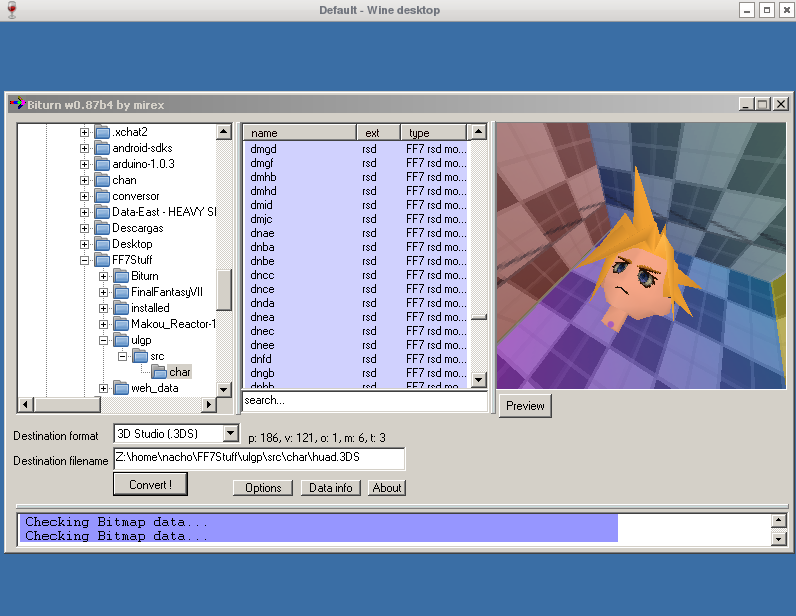Click the FinalFantasyVII folder icon

122,292
